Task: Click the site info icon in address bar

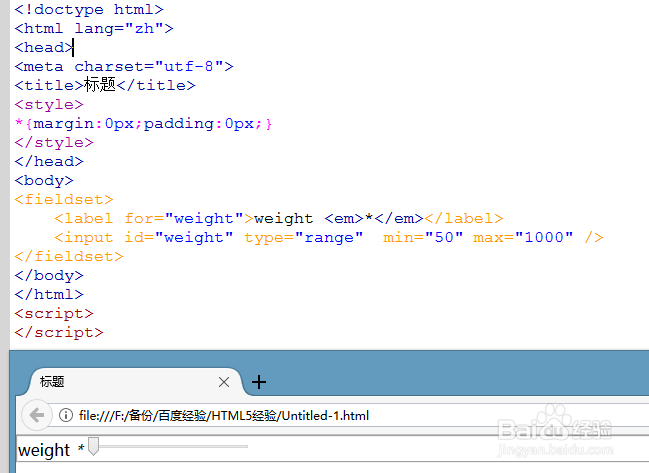Action: [66, 415]
